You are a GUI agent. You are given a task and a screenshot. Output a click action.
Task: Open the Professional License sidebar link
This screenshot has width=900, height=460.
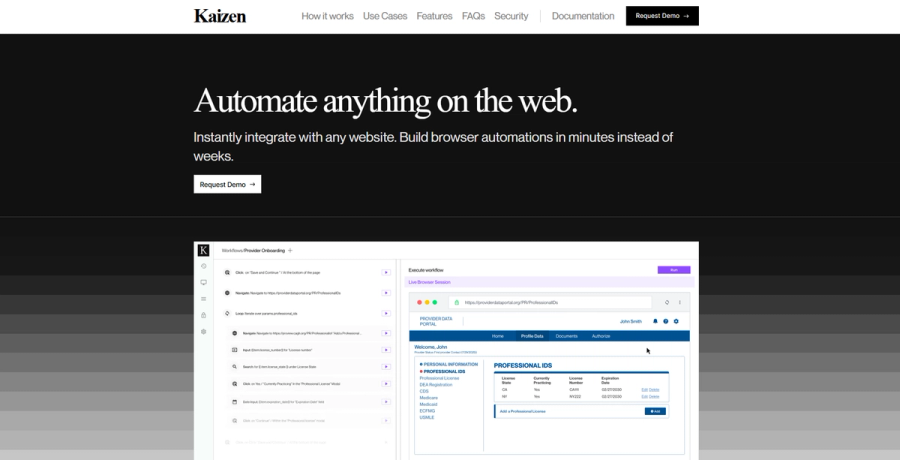click(x=439, y=378)
